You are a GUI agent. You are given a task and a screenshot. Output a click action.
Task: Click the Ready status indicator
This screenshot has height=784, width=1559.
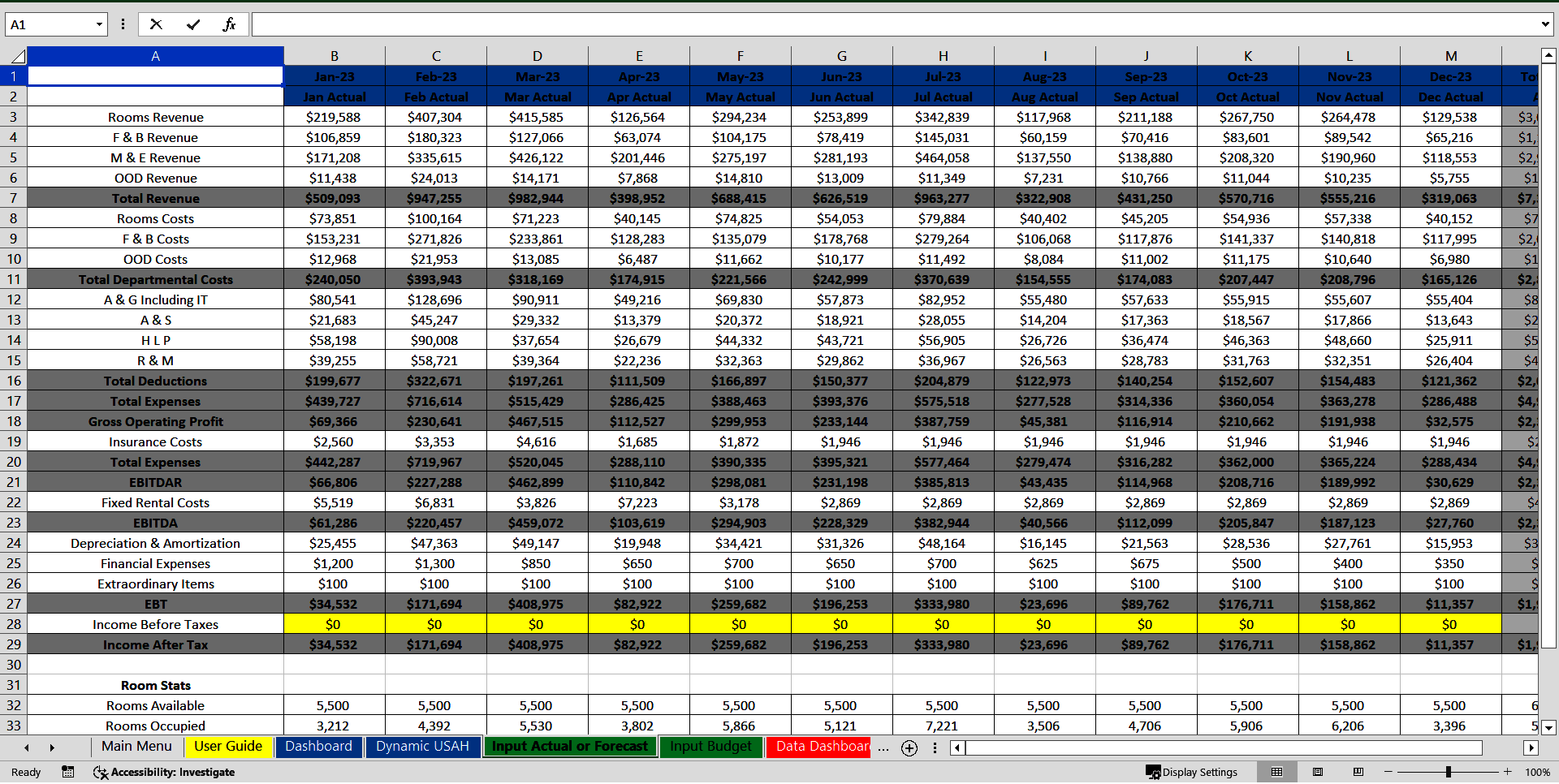click(x=26, y=772)
